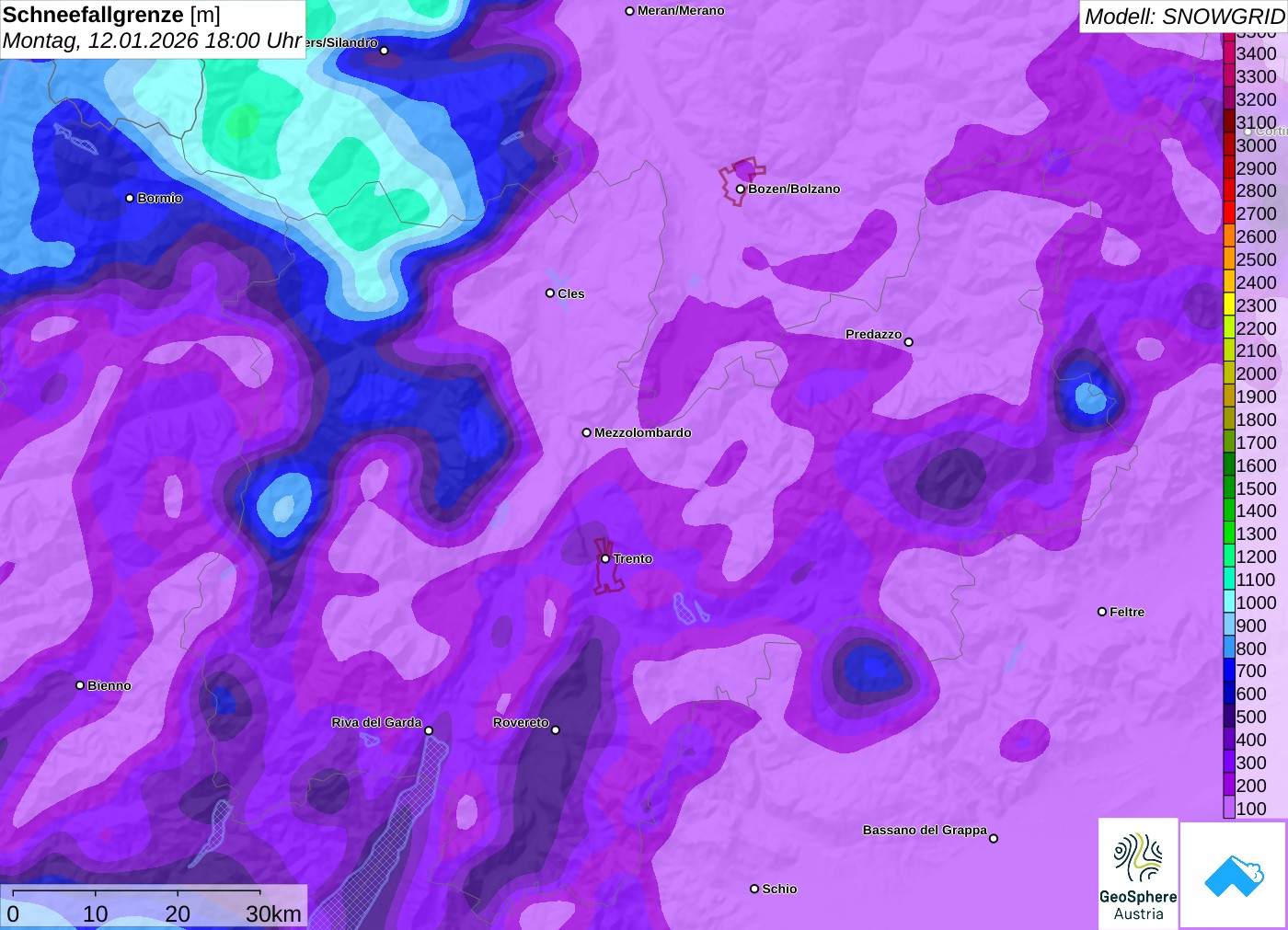1288x930 pixels.
Task: Click the Feltre location marker
Action: [1102, 612]
